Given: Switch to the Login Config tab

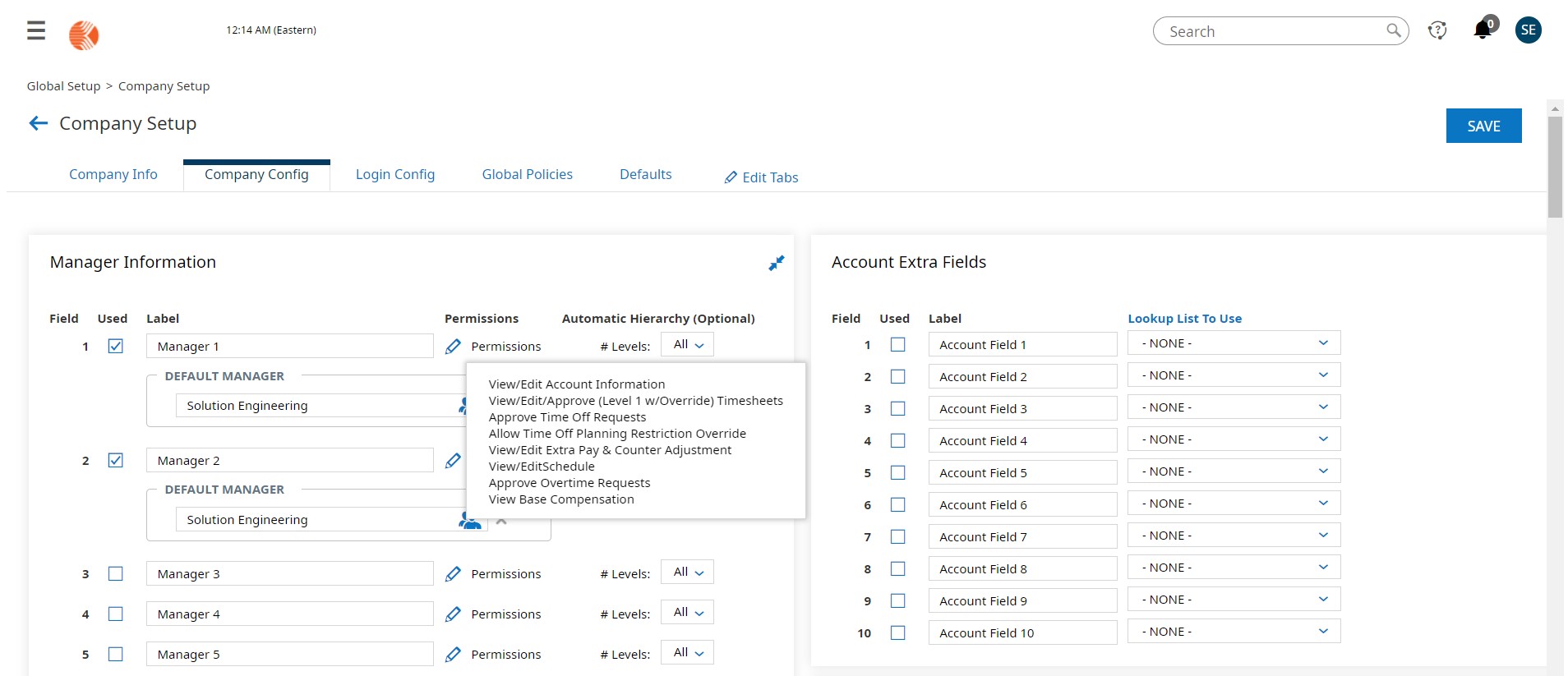Looking at the screenshot, I should click(395, 174).
